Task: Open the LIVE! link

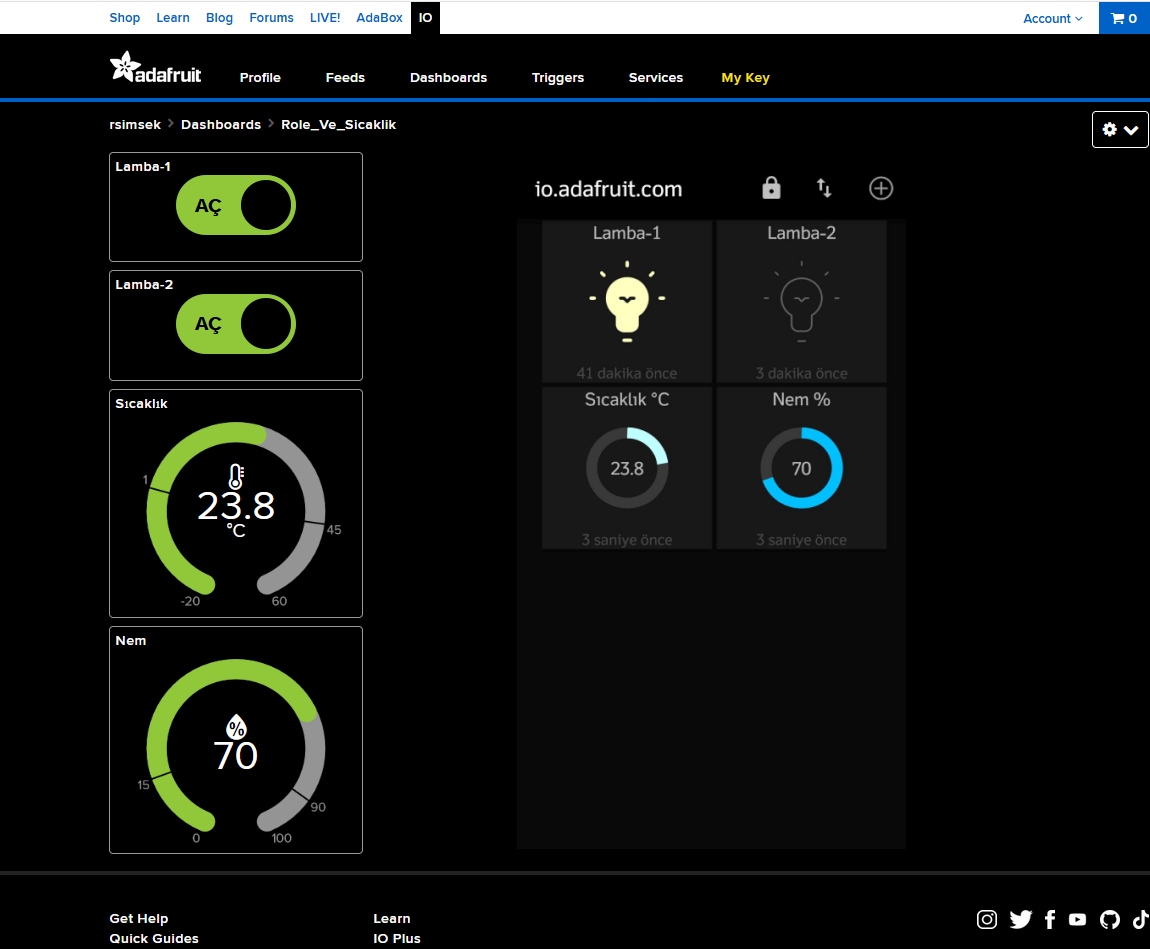Action: (x=325, y=18)
